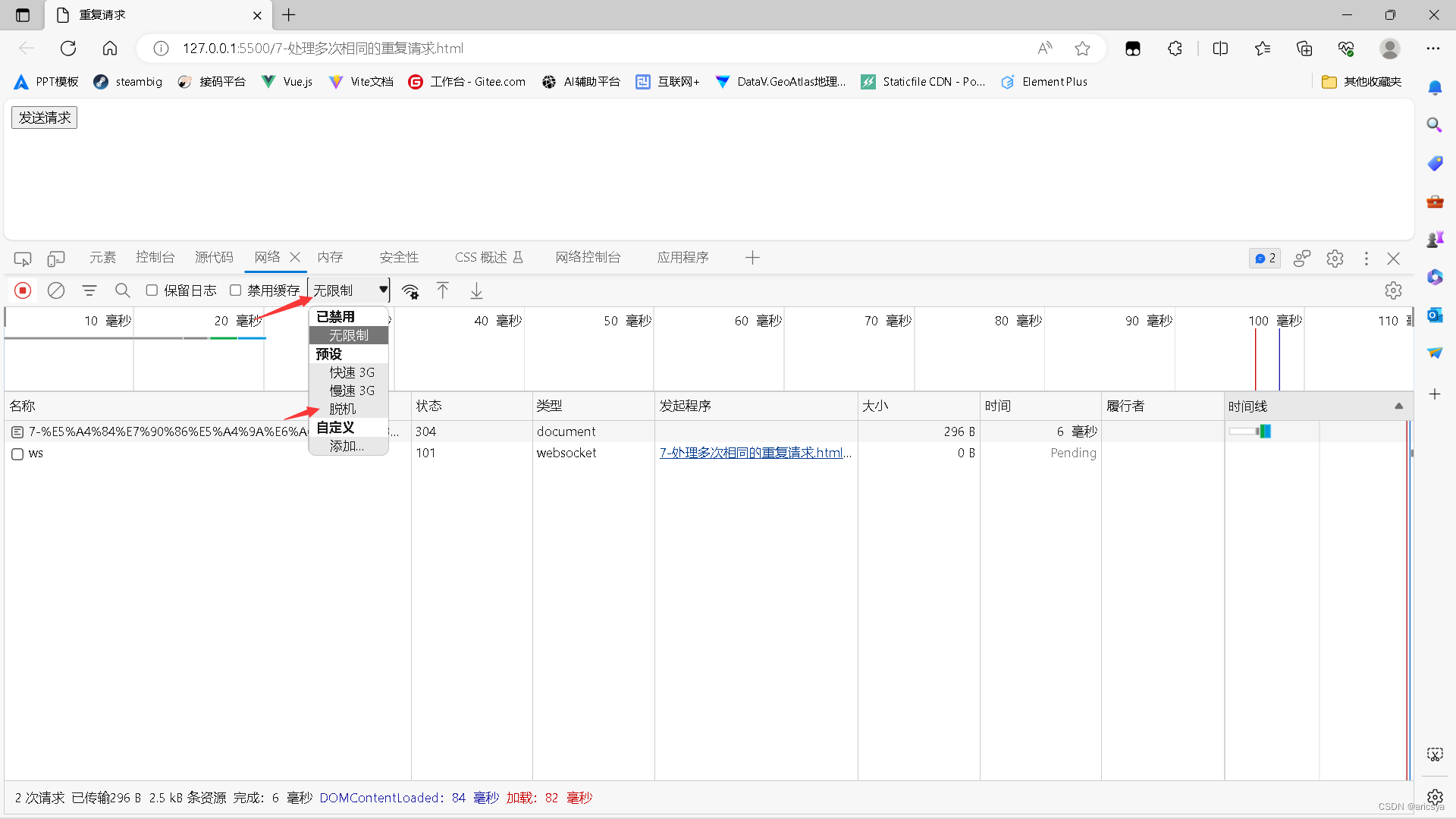Open more network conditions settings
This screenshot has width=1456, height=819.
point(410,290)
